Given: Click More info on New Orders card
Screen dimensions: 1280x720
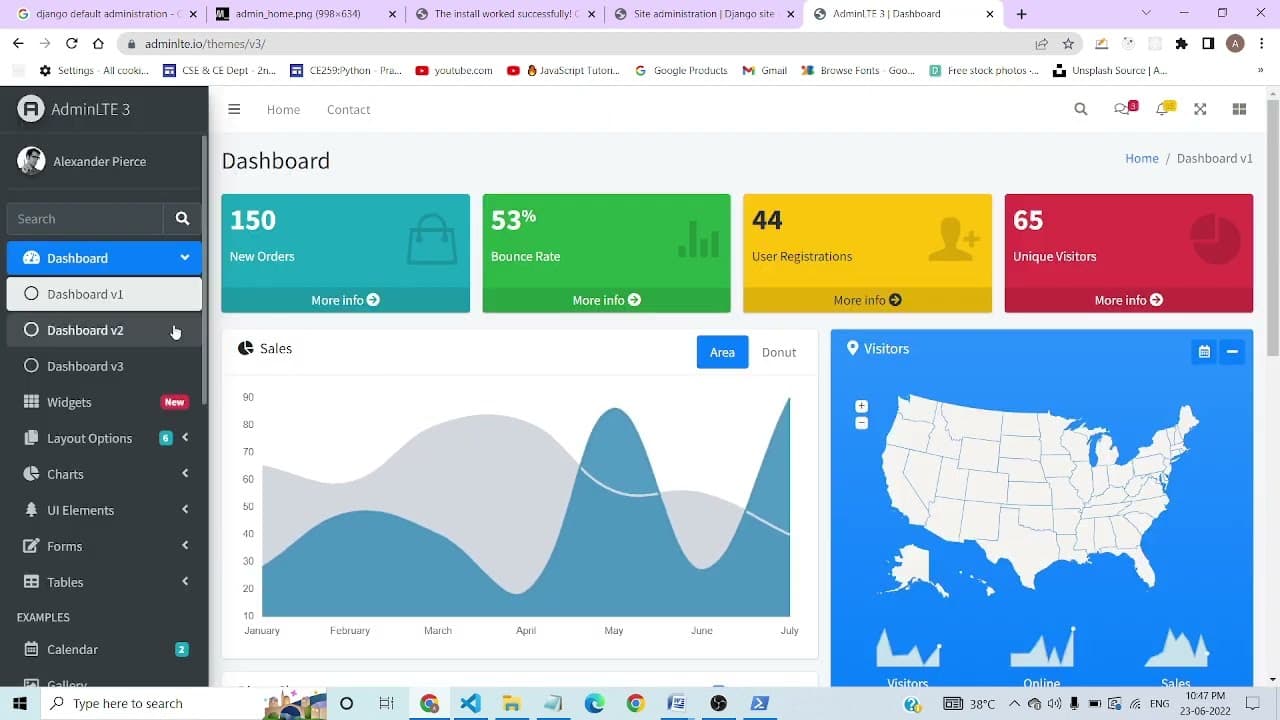Looking at the screenshot, I should coord(345,300).
